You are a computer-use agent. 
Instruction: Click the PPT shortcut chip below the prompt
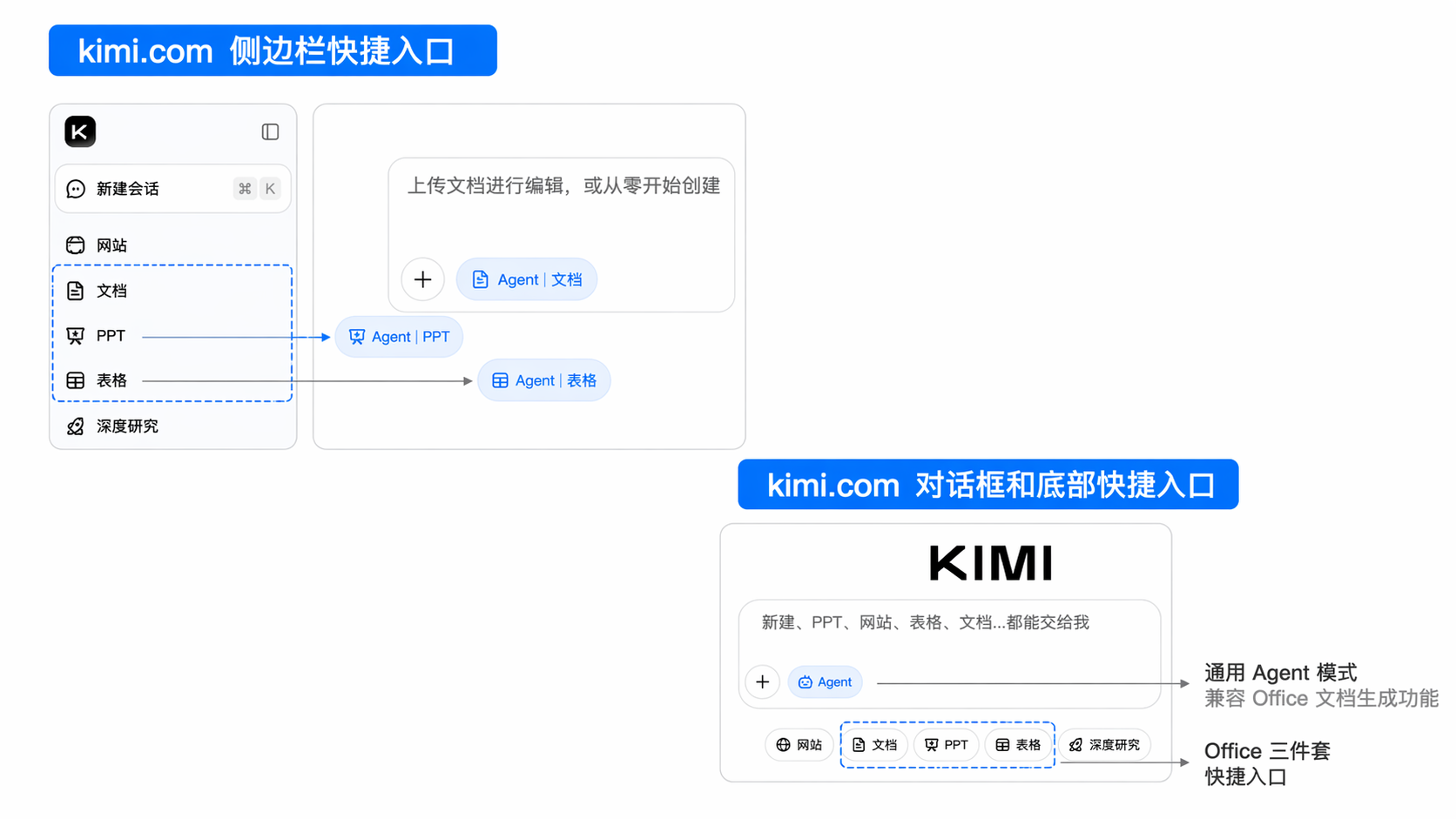coord(947,745)
